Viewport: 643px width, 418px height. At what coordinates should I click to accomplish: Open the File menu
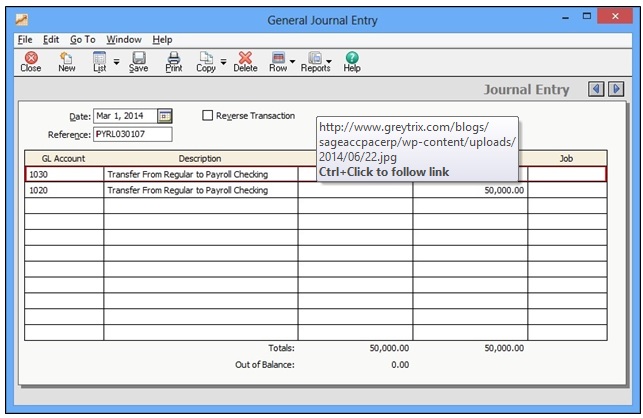click(25, 40)
